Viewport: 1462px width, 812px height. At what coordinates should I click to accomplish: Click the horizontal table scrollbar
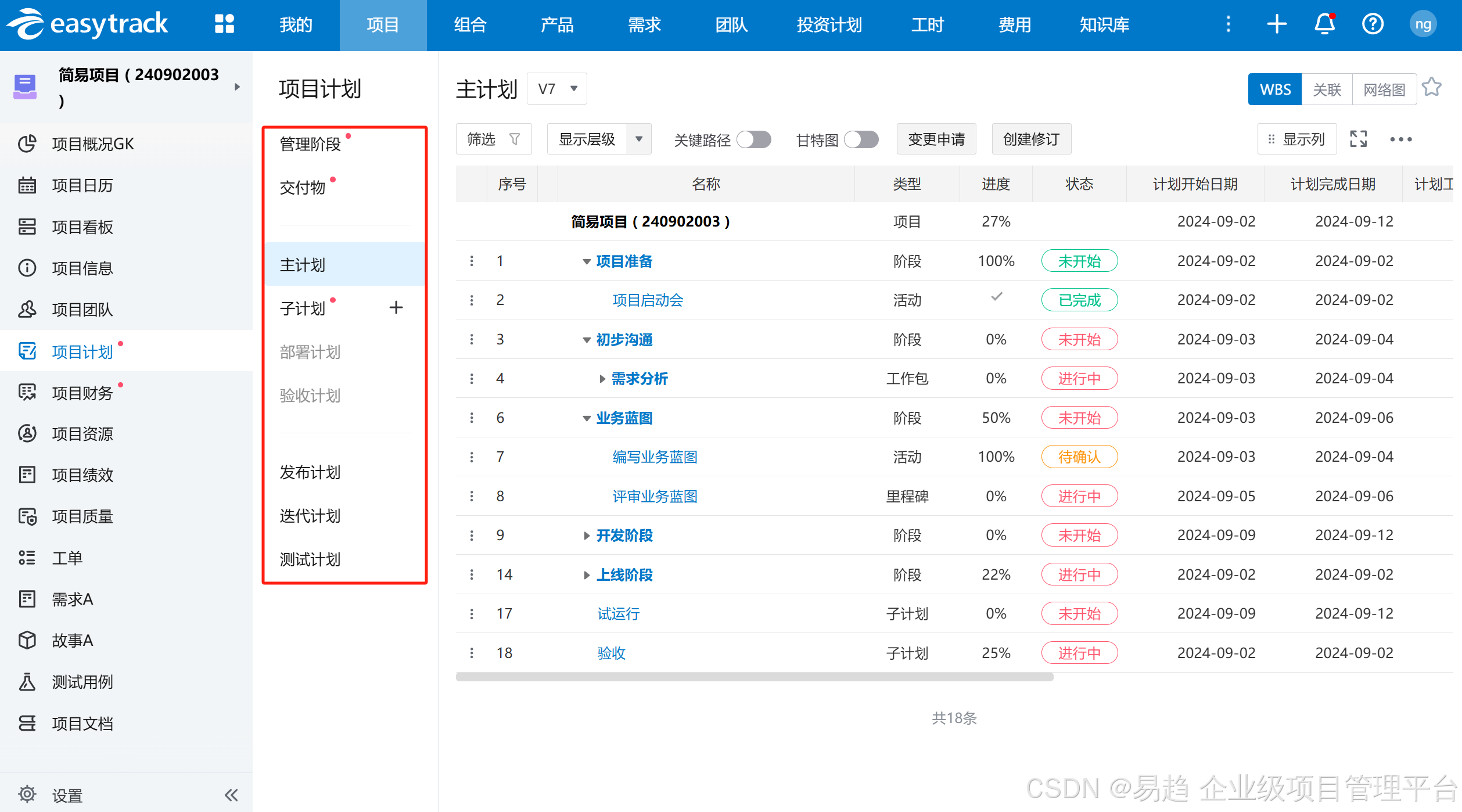coord(754,677)
